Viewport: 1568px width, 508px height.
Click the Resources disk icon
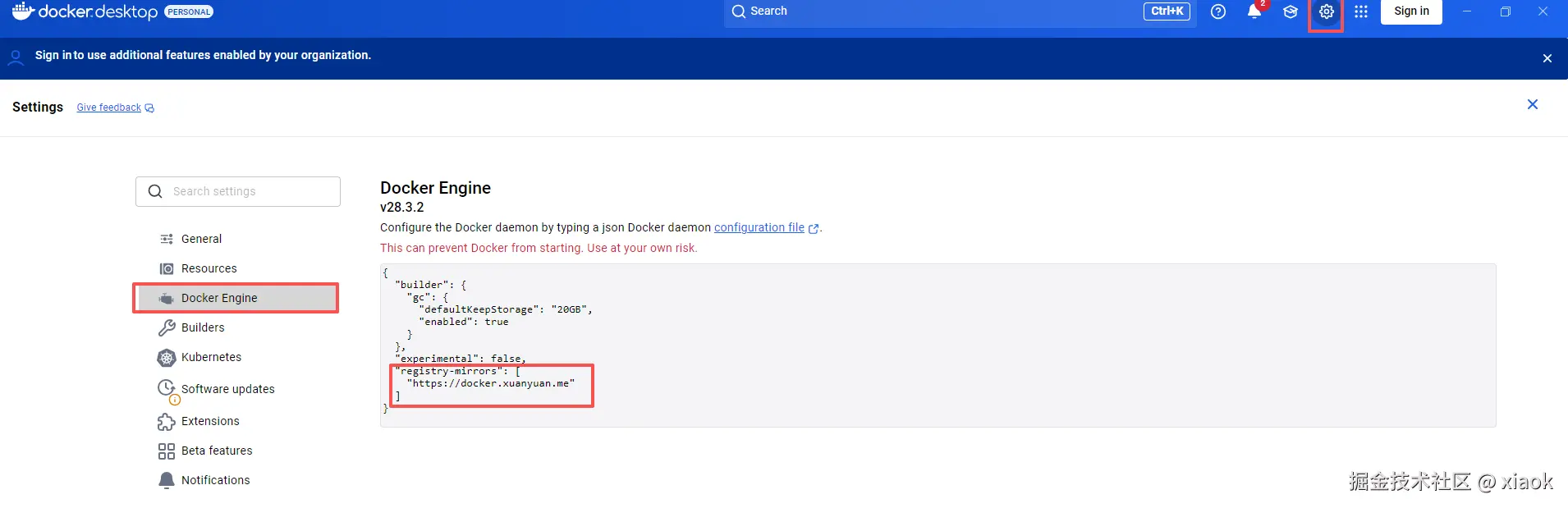[x=167, y=268]
